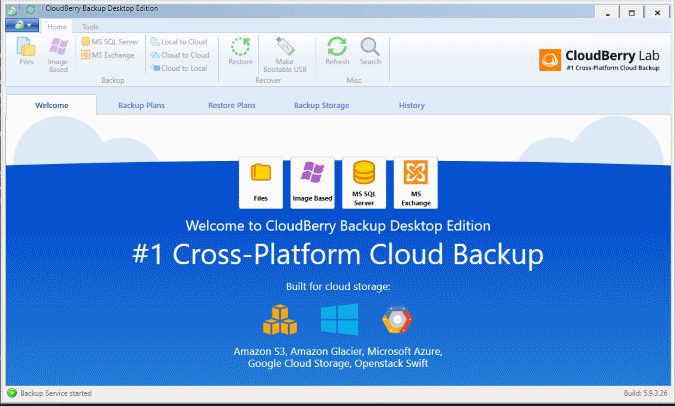The height and width of the screenshot is (406, 675).
Task: Open the Backup Plans tab
Action: click(x=141, y=105)
